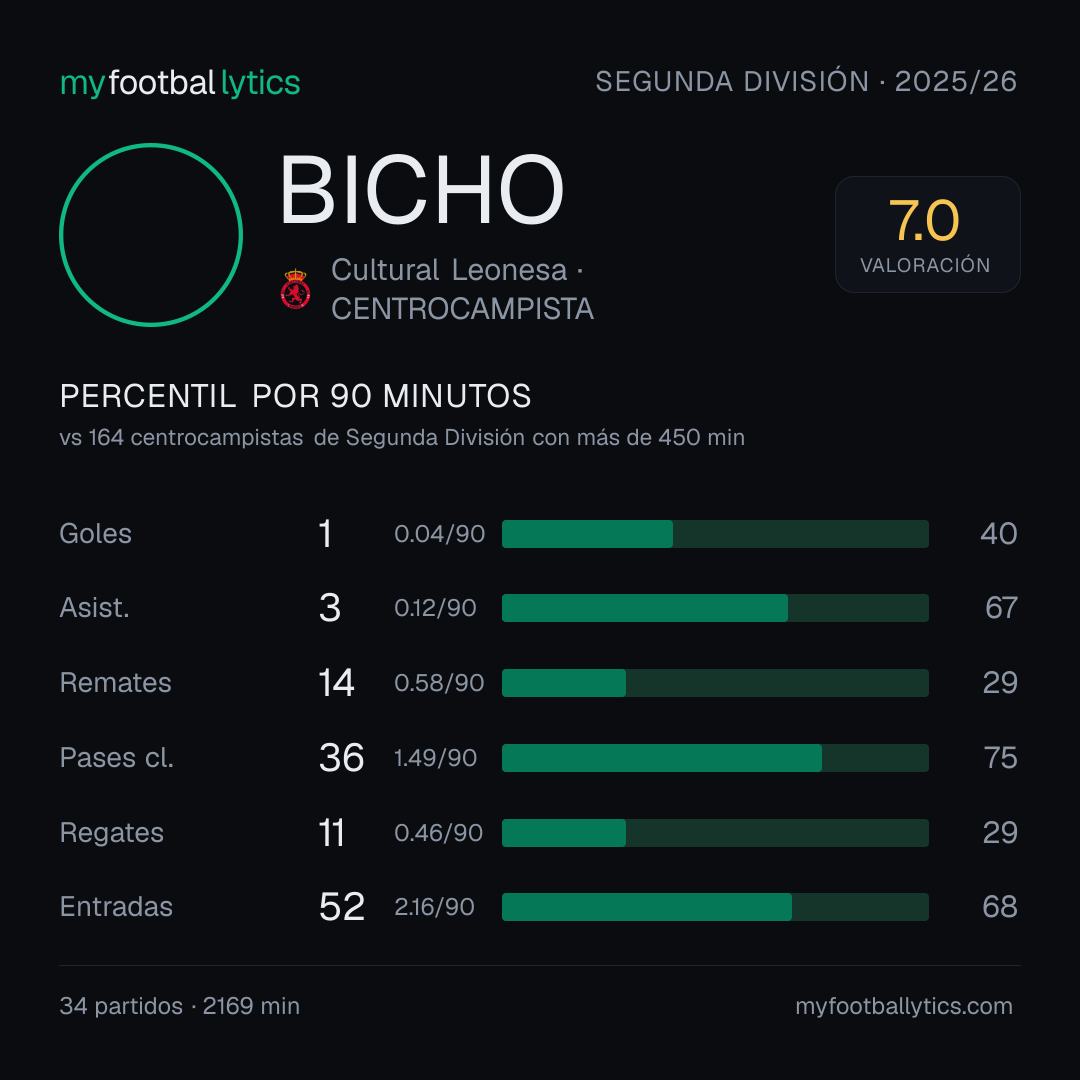Click the percentile value 75 for Pases cl.
Screen dimensions: 1080x1080
pyautogui.click(x=1001, y=758)
